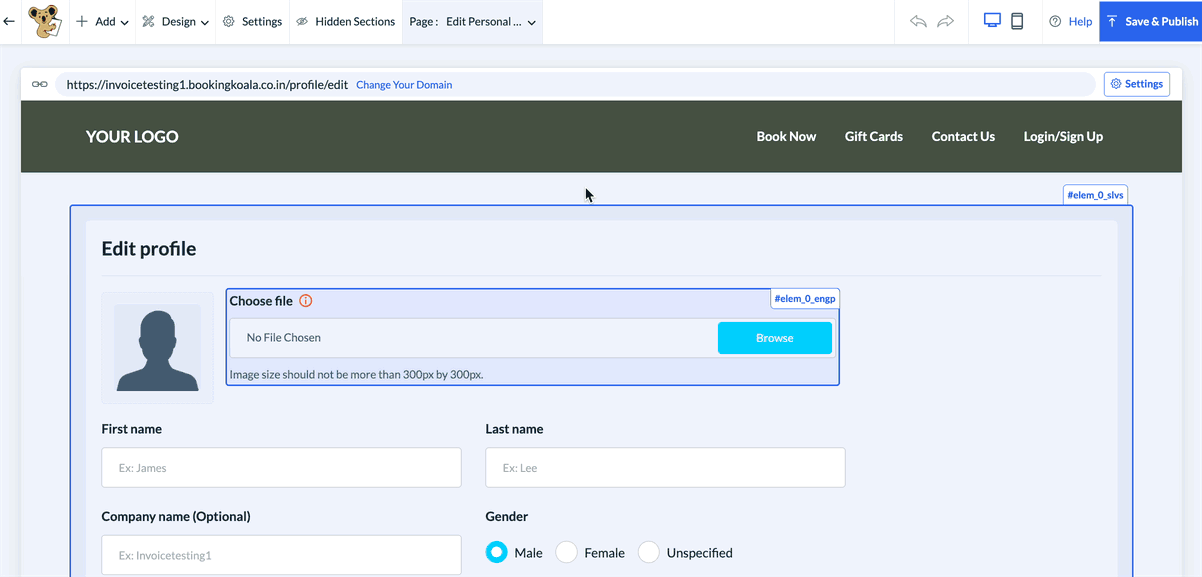
Task: Click the Company name (Optional) label
Action: click(176, 517)
